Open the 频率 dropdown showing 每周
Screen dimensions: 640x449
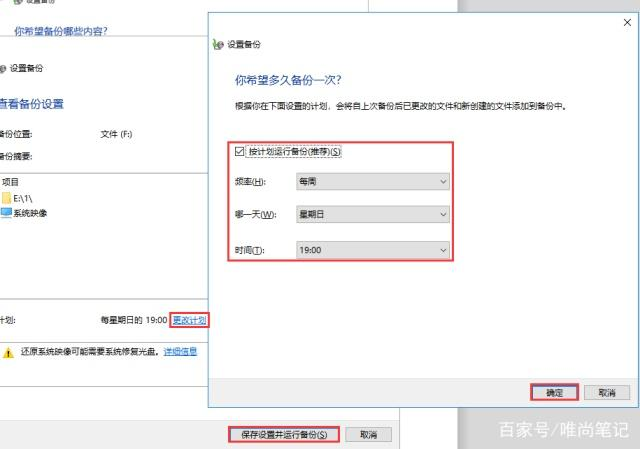coord(373,181)
